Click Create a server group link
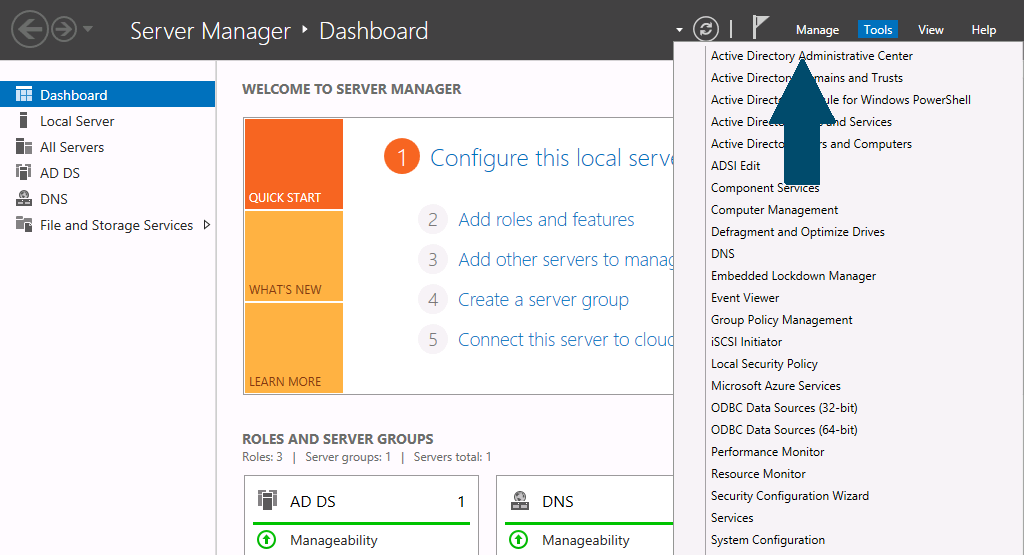Screen dimensions: 1025x555 coord(543,299)
